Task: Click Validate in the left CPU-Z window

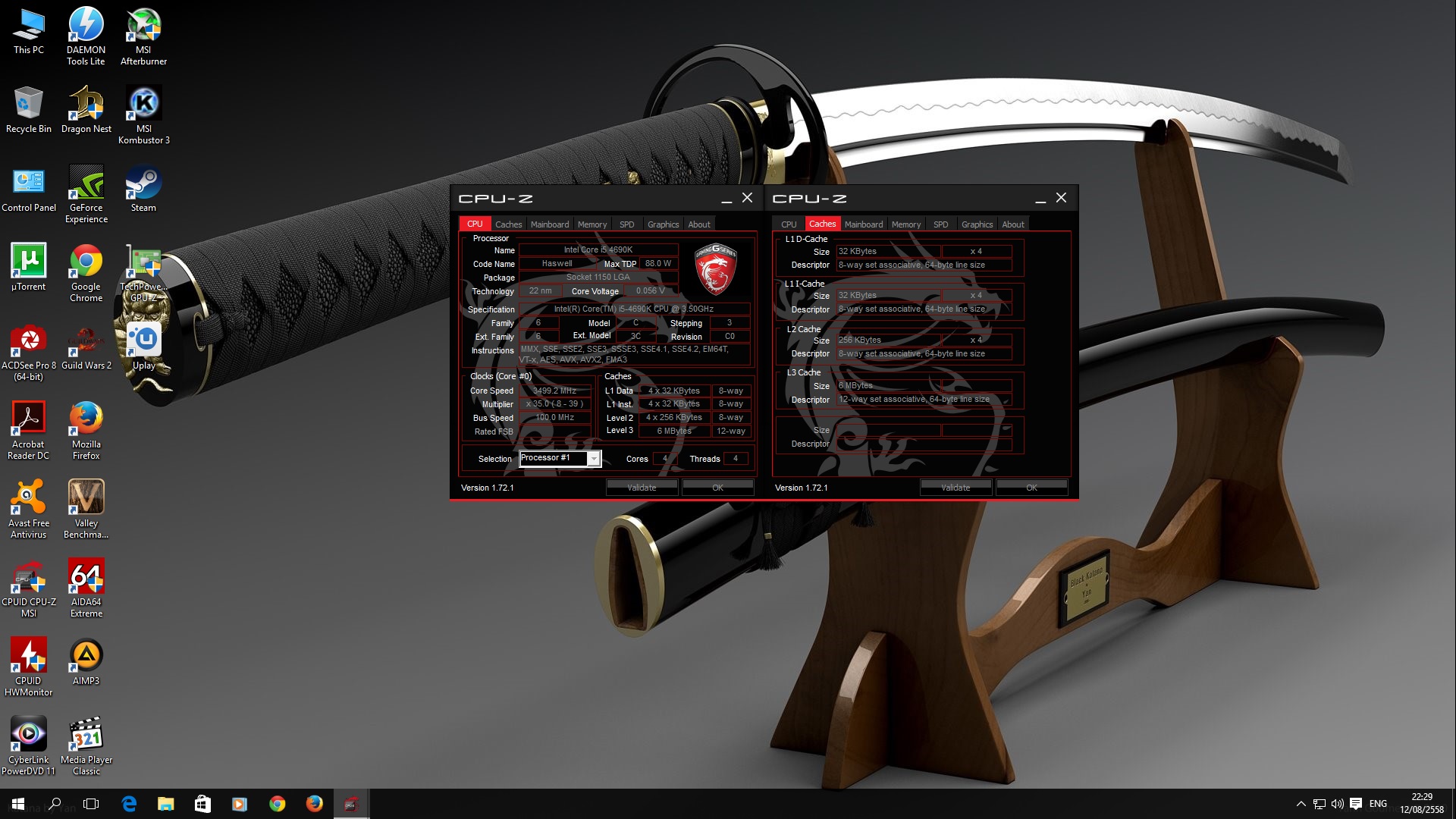Action: 642,488
